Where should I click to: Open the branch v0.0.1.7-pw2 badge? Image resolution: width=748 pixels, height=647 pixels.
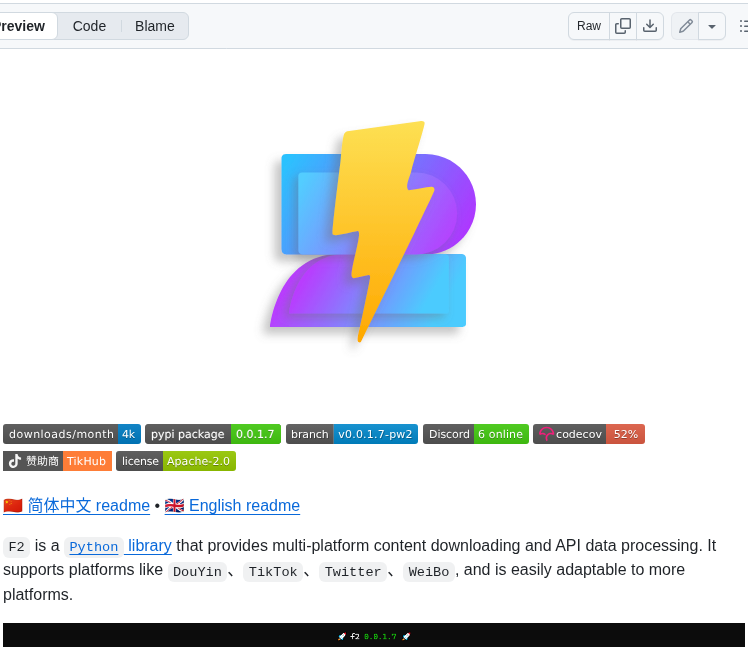pyautogui.click(x=352, y=434)
